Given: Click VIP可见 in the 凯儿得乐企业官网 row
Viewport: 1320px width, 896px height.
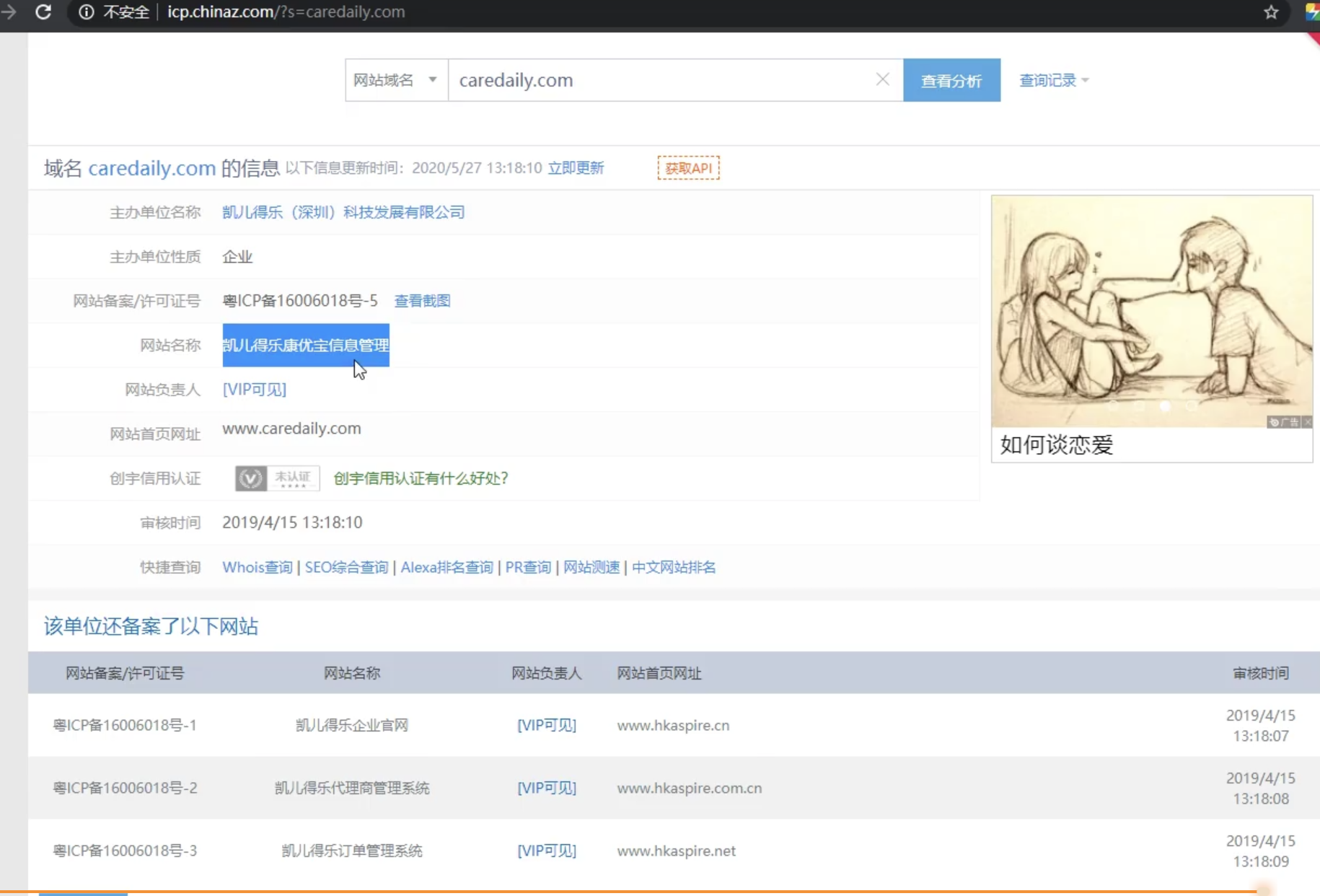Looking at the screenshot, I should click(547, 725).
